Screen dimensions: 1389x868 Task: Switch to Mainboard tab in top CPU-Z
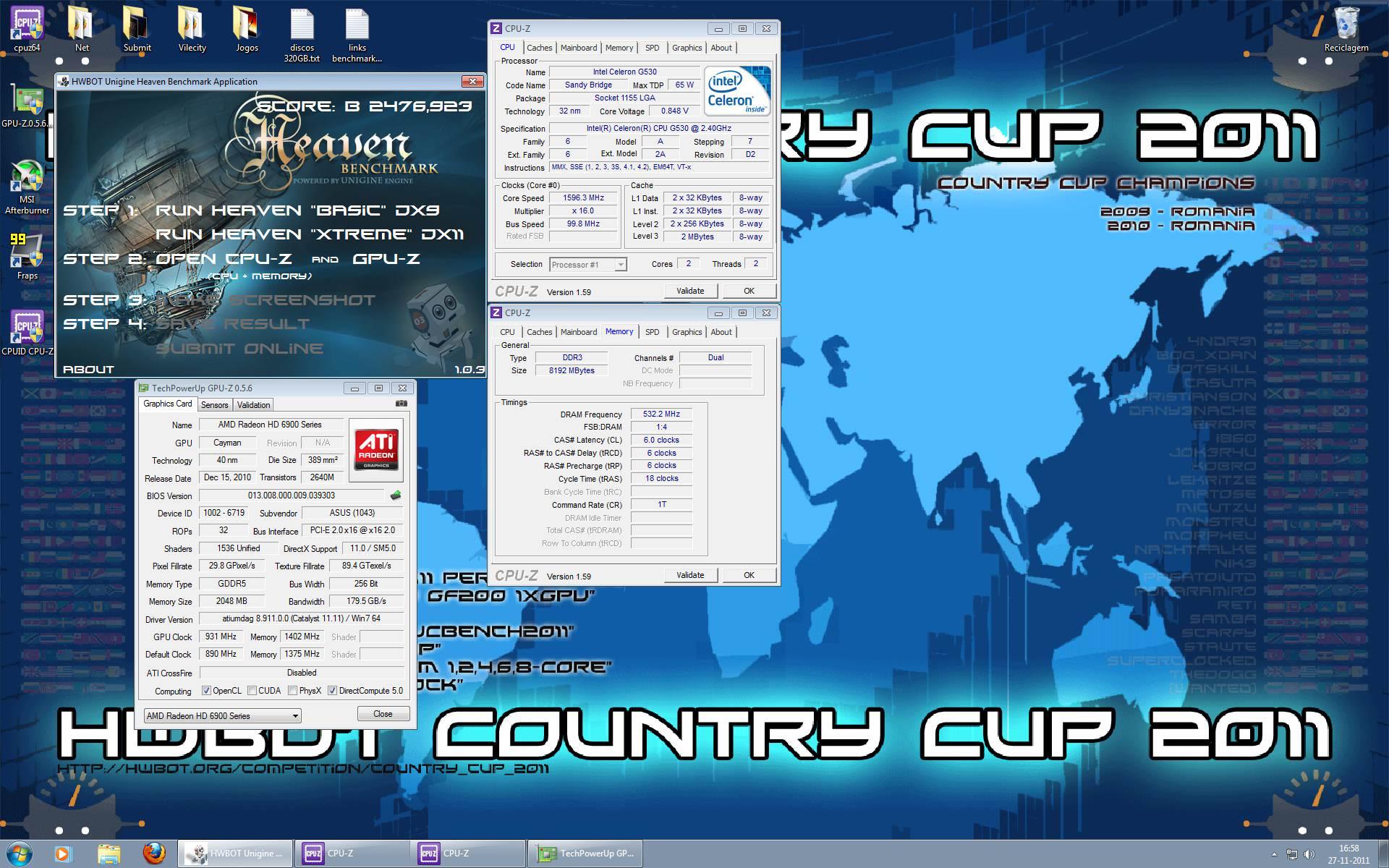(579, 48)
